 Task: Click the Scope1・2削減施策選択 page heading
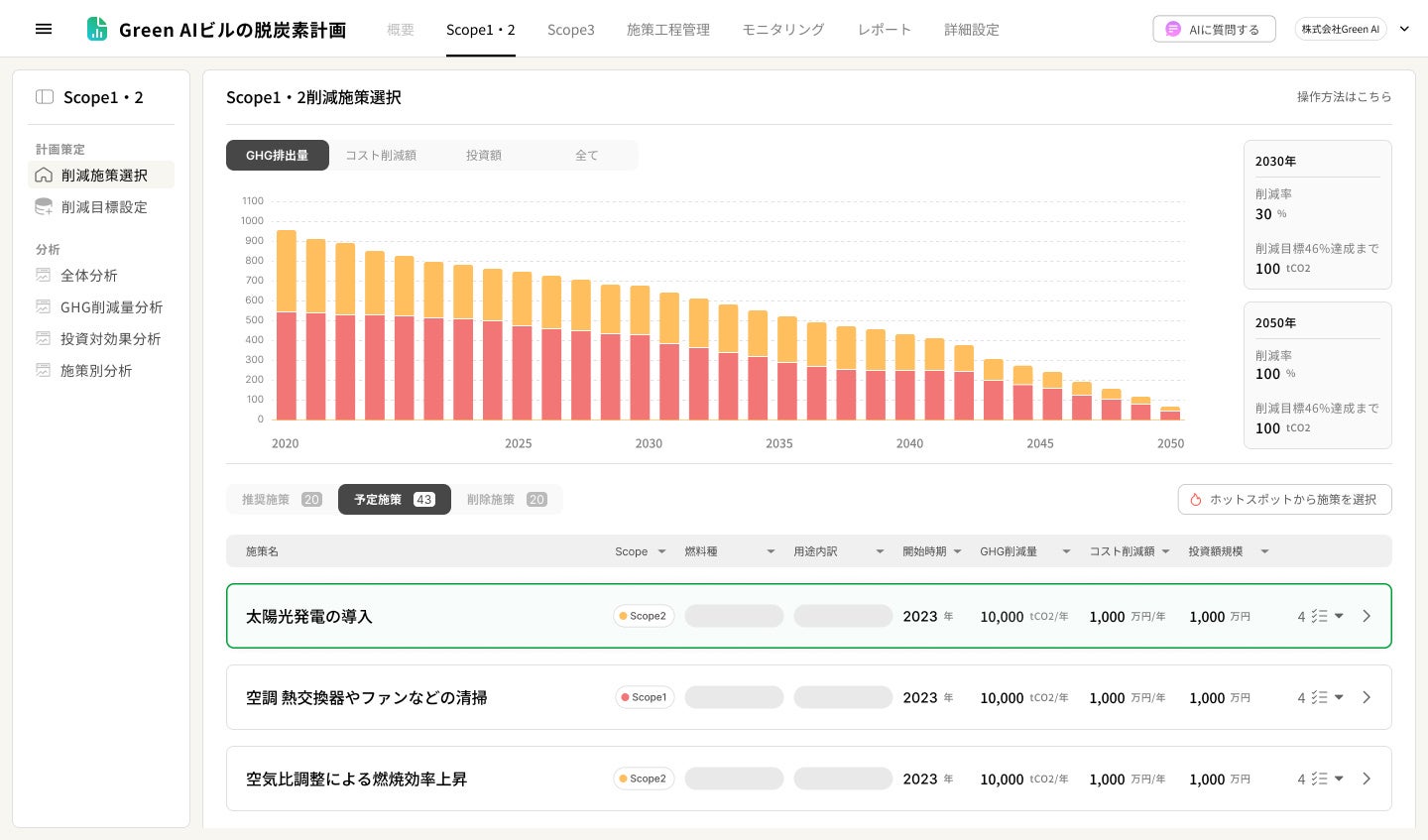313,97
